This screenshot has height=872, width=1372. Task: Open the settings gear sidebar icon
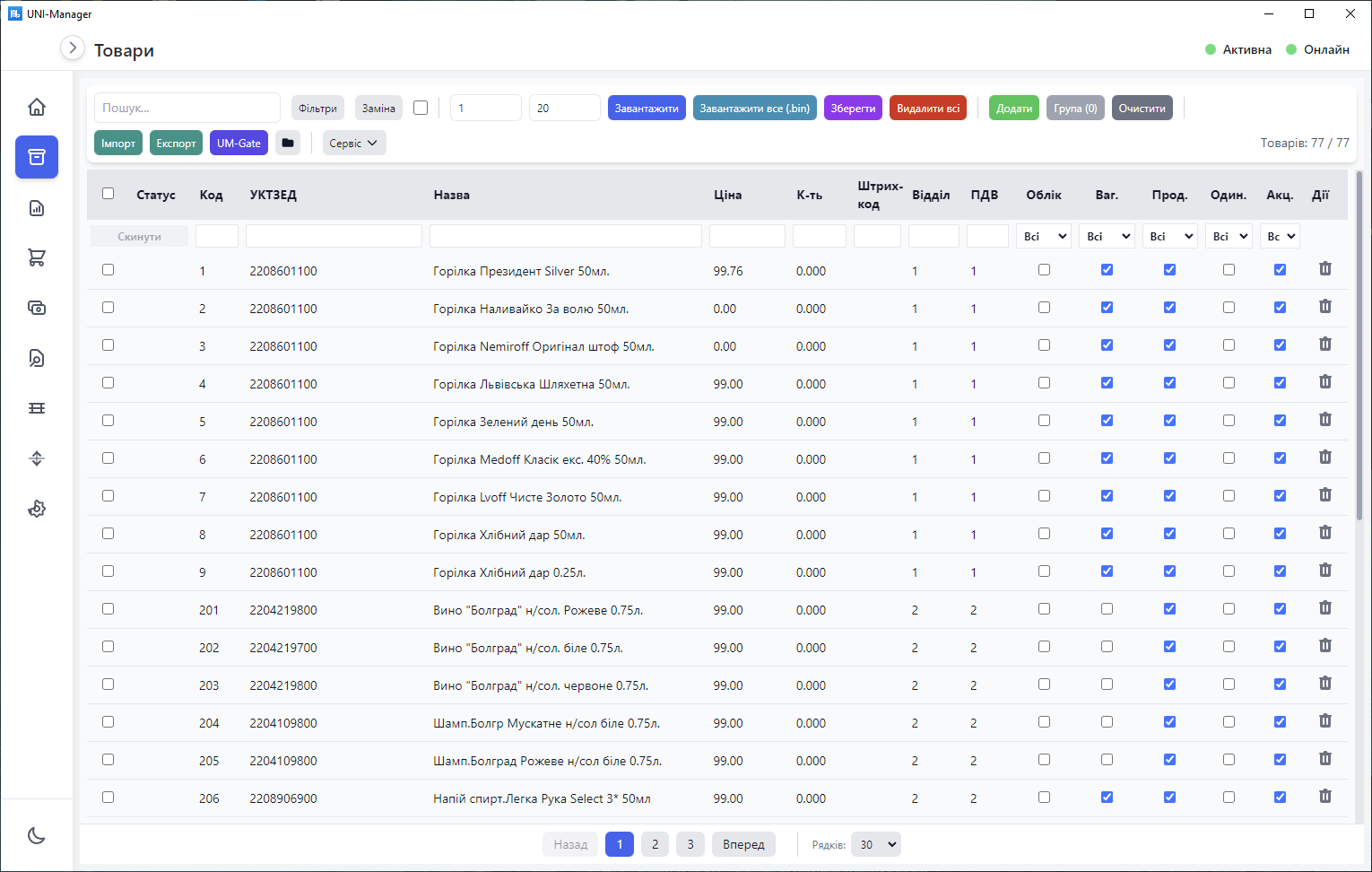click(37, 509)
